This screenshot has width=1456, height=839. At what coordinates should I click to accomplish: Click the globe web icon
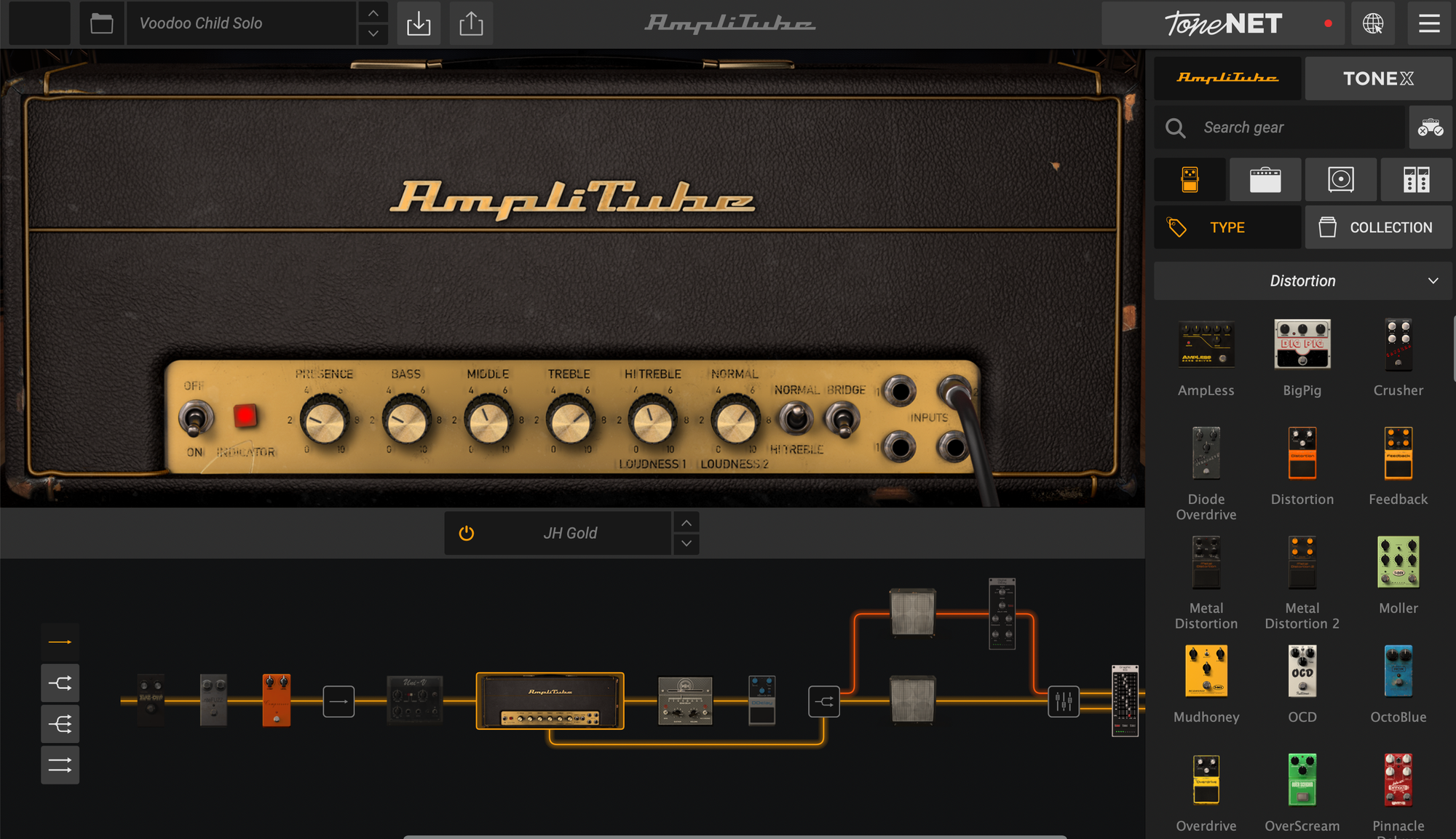[1373, 23]
